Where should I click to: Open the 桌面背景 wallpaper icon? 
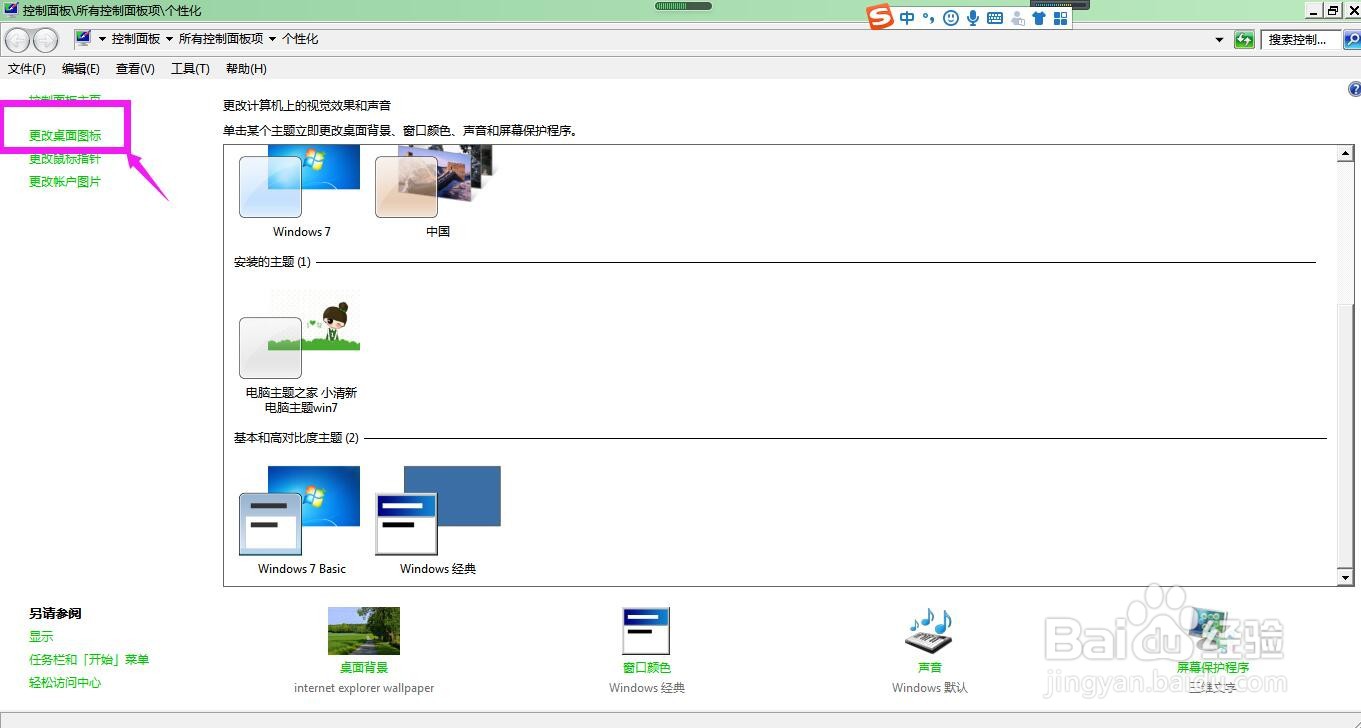click(364, 631)
